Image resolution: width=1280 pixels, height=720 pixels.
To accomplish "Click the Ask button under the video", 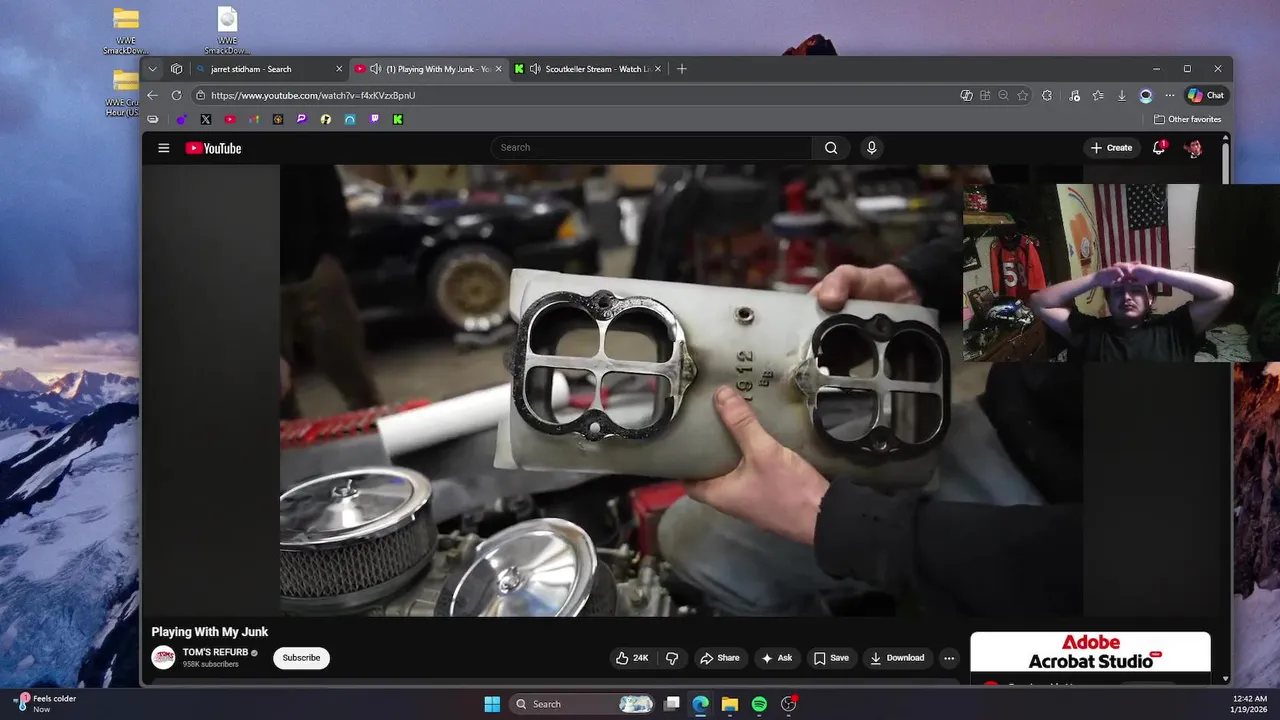I will 777,658.
